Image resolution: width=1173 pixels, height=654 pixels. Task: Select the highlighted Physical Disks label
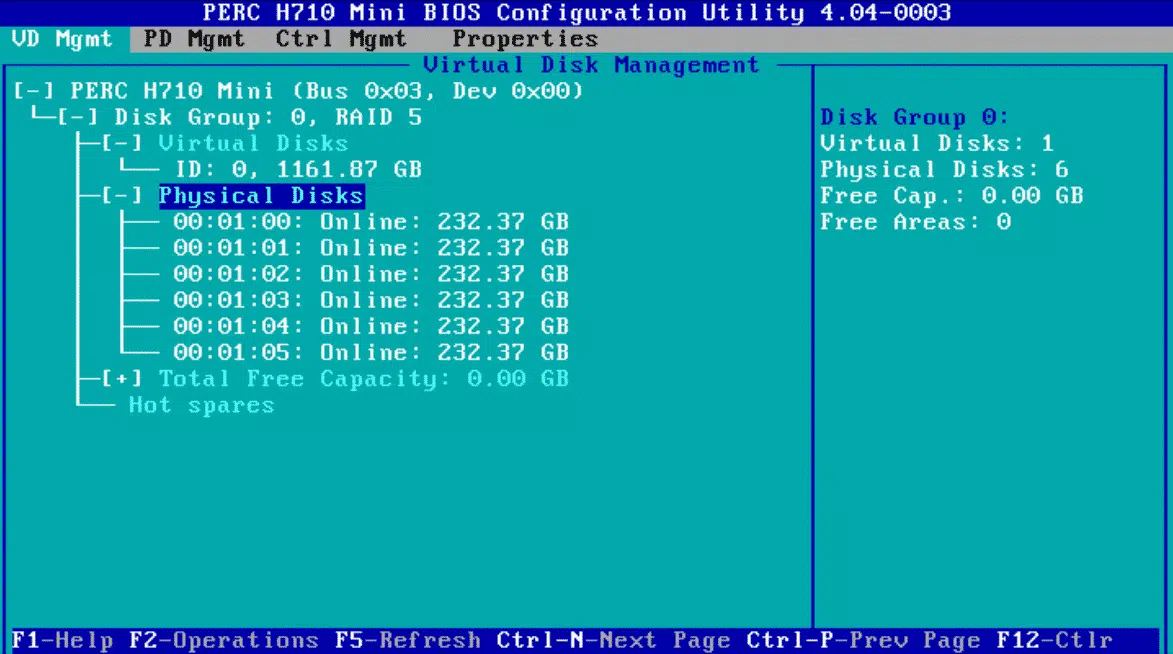[x=261, y=196]
